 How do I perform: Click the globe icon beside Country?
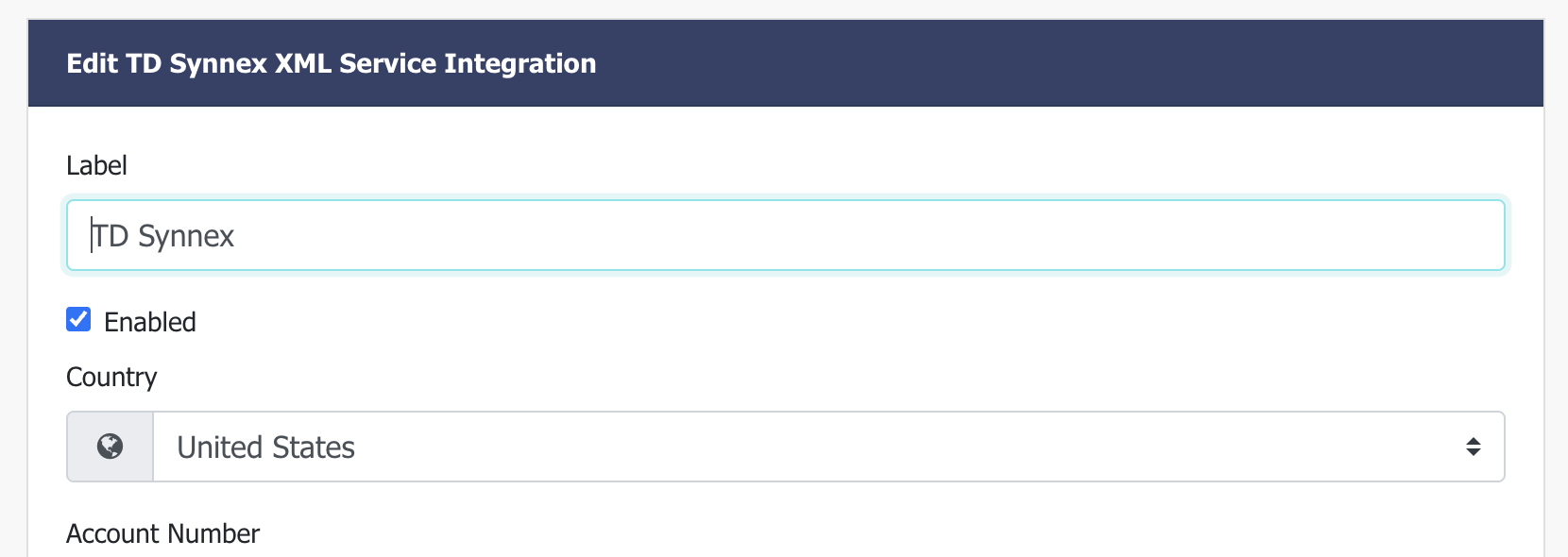[x=110, y=447]
